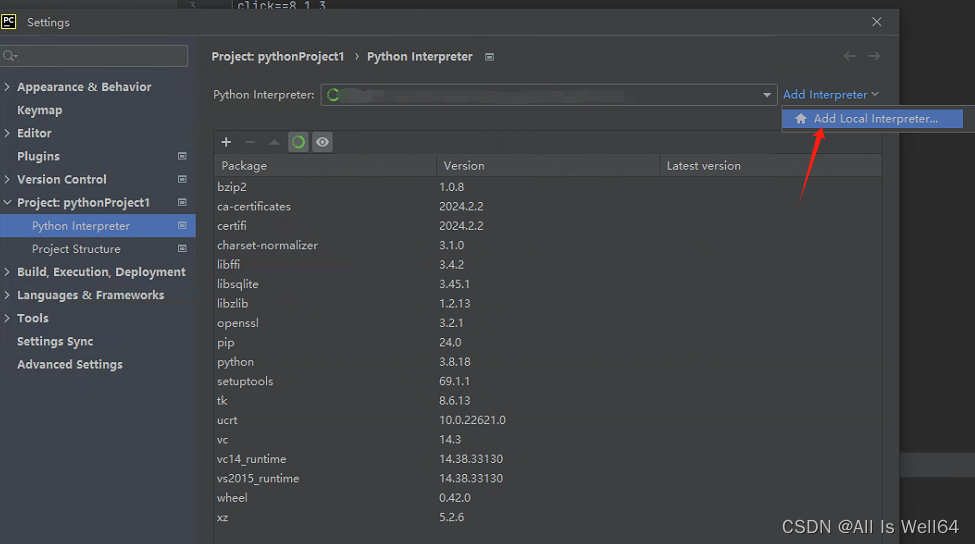Image resolution: width=975 pixels, height=544 pixels.
Task: Click the home icon in Add Local Interpreter
Action: (801, 118)
